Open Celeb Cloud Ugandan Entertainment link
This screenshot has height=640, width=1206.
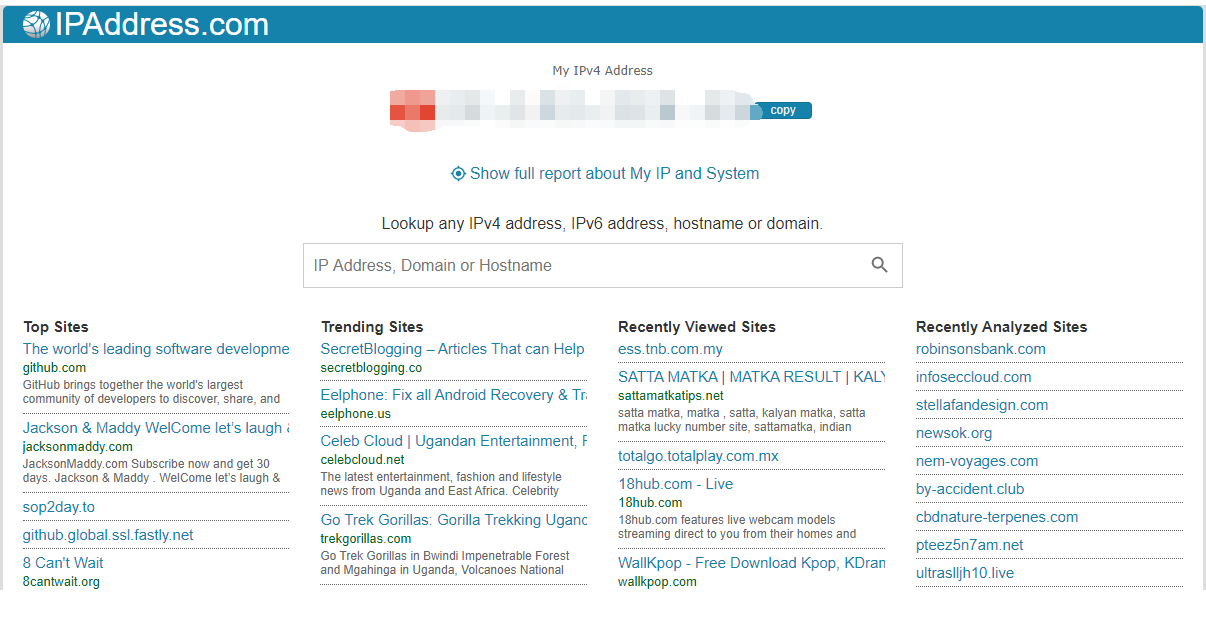(453, 441)
